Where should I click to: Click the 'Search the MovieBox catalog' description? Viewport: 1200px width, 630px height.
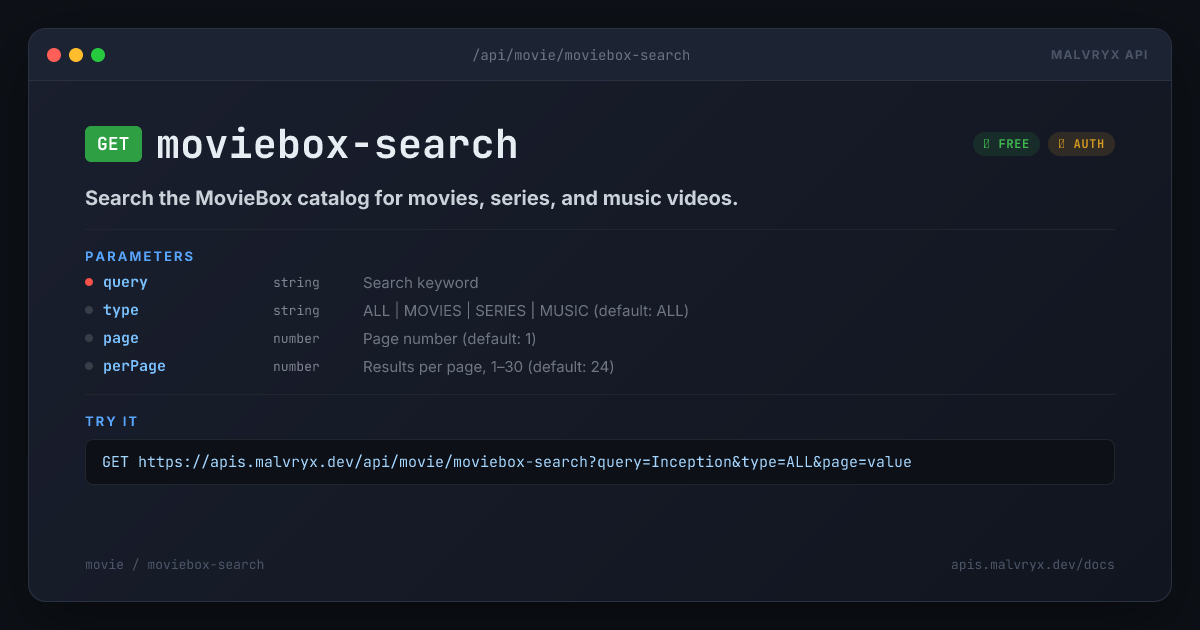pyautogui.click(x=411, y=198)
